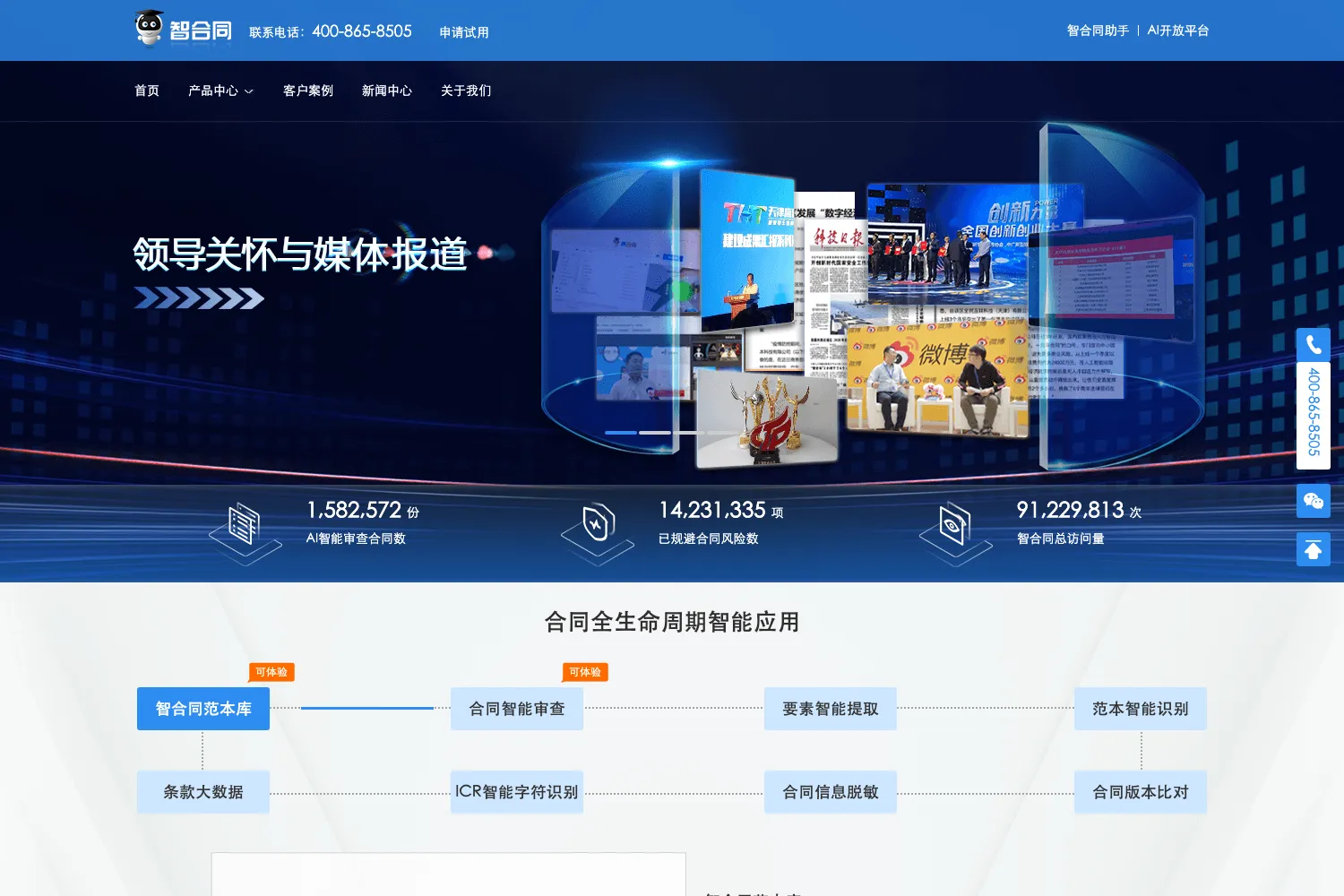This screenshot has height=896, width=1344.
Task: Select the 合同信息脱敏 tab
Action: pos(831,792)
